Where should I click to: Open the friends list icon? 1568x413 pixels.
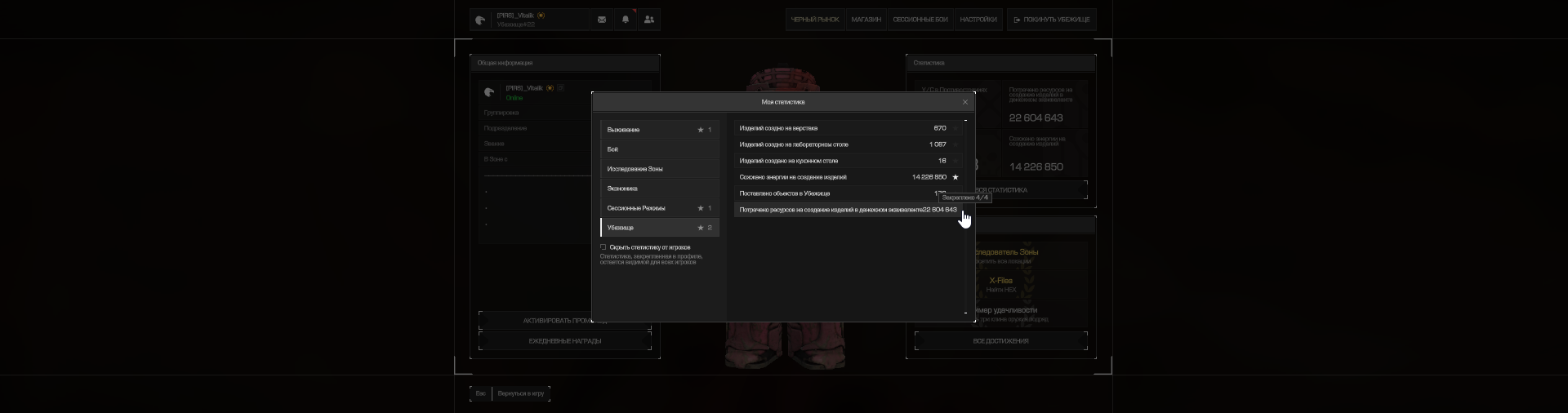tap(649, 20)
